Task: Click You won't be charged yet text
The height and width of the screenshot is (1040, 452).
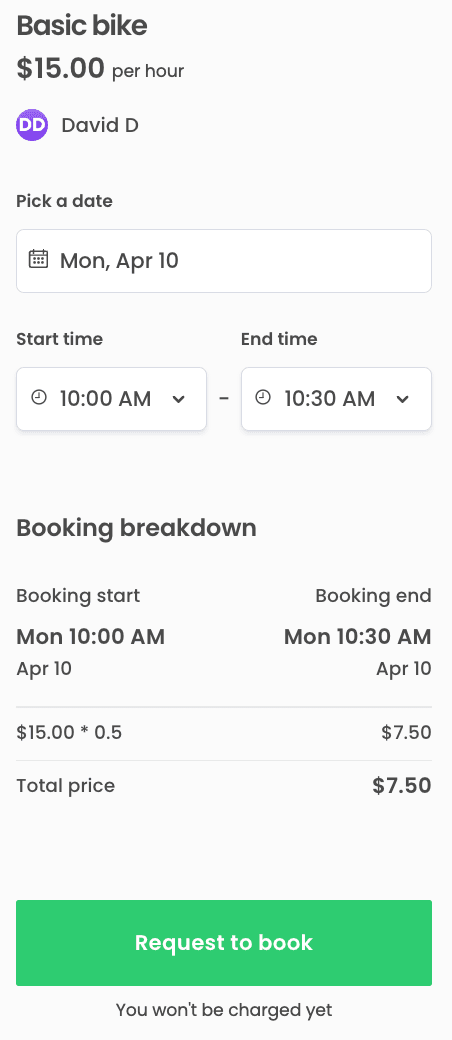Action: click(x=224, y=1010)
